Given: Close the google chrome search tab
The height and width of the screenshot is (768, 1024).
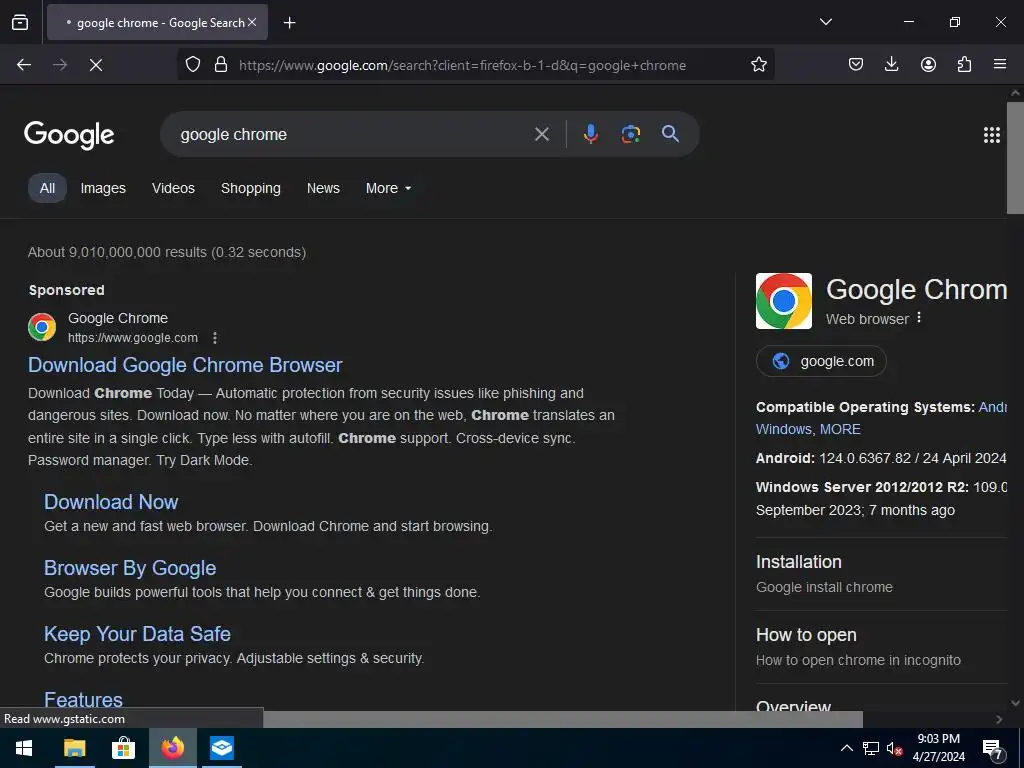Looking at the screenshot, I should tap(252, 22).
